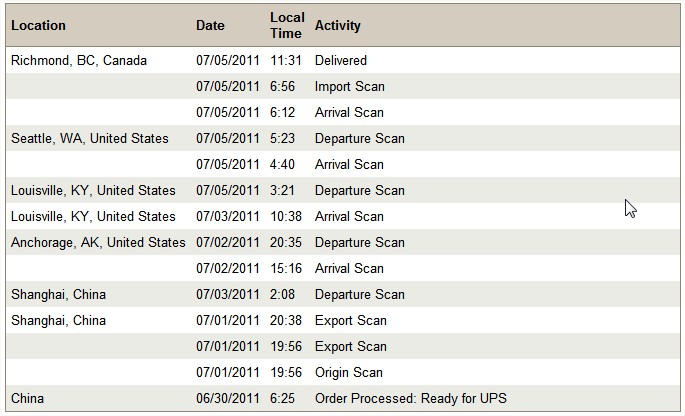This screenshot has height=416, width=685.
Task: Click the Activity column header
Action: pyautogui.click(x=338, y=25)
